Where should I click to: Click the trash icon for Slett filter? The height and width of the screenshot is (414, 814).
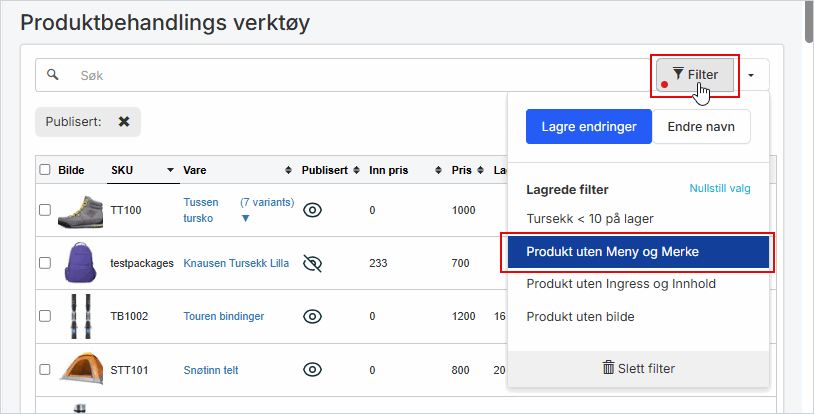click(608, 368)
